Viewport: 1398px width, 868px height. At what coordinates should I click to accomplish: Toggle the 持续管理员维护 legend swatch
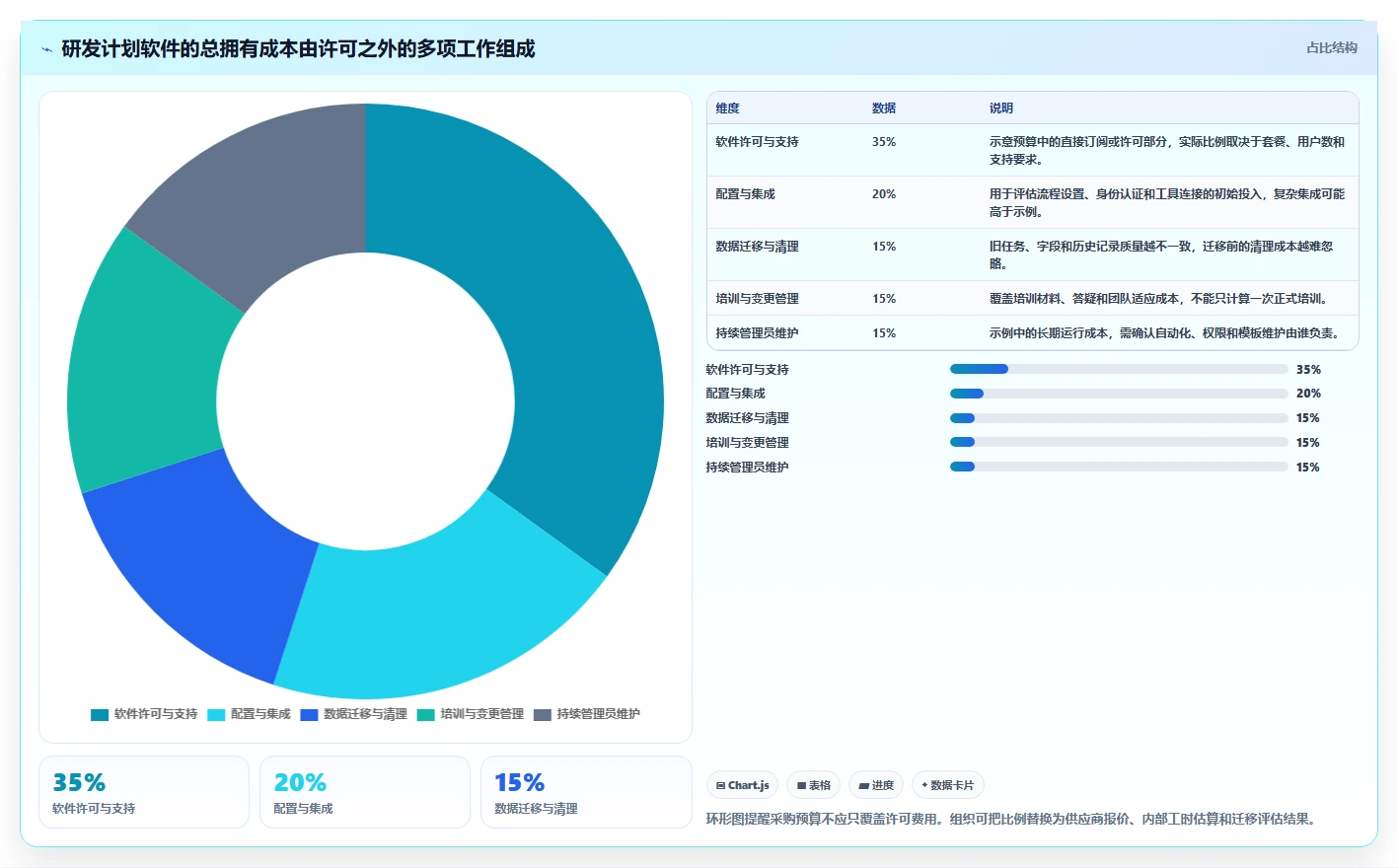(542, 715)
